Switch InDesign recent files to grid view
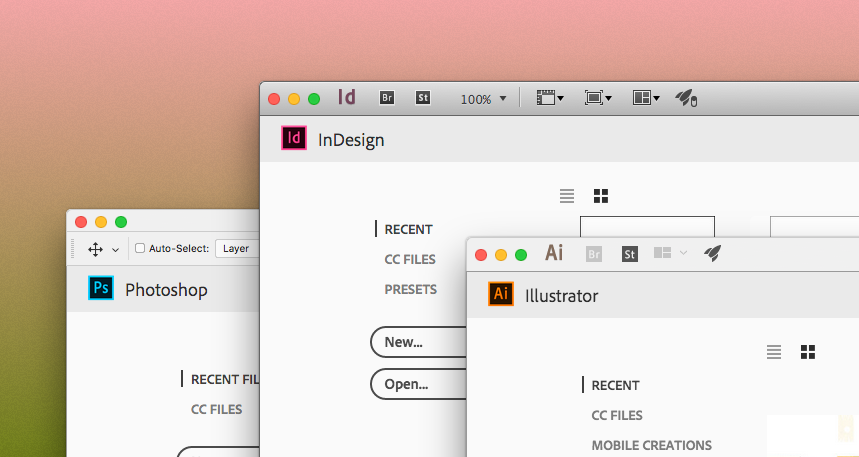This screenshot has height=457, width=859. (x=601, y=196)
